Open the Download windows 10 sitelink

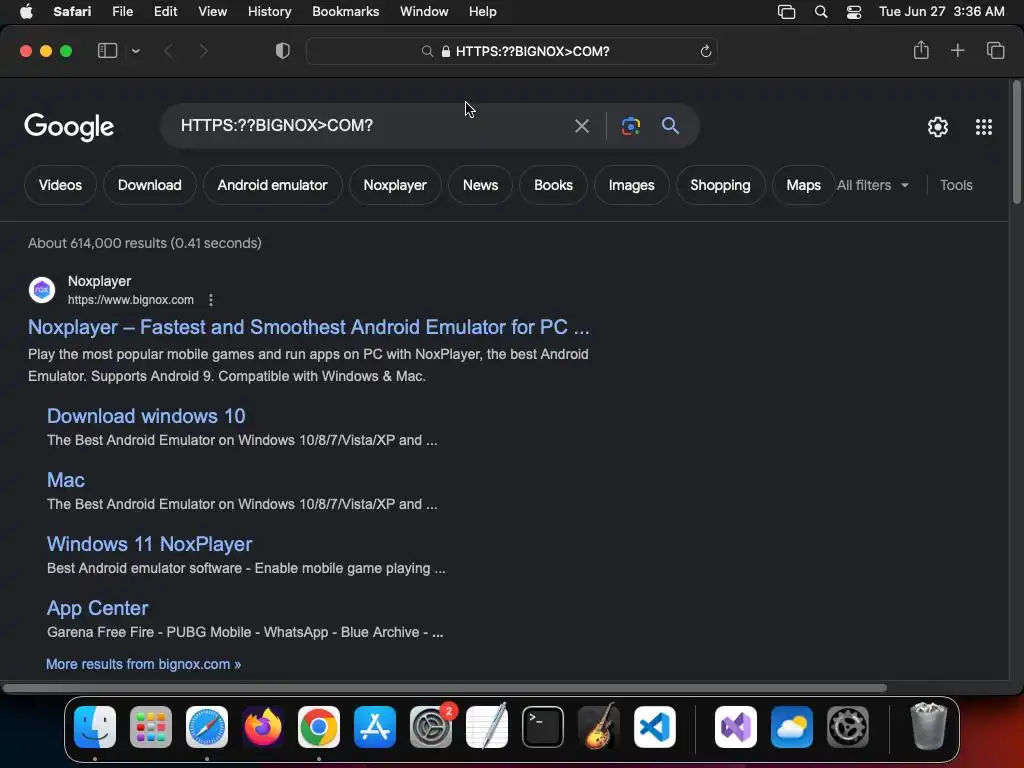pos(146,416)
